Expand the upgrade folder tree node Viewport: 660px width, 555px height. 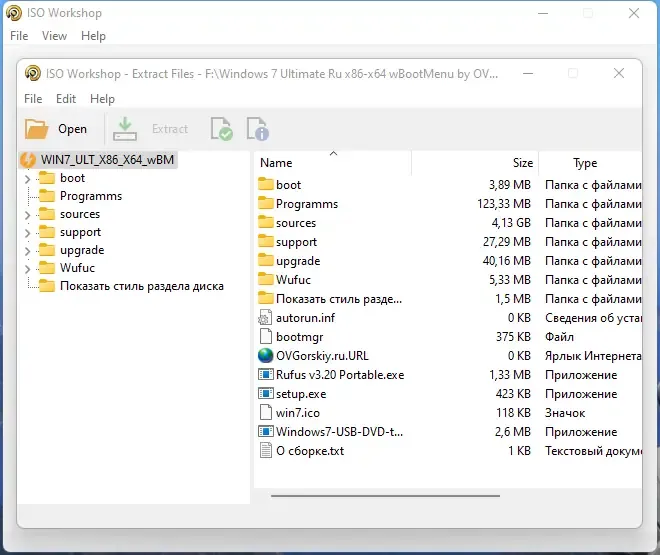(x=27, y=251)
